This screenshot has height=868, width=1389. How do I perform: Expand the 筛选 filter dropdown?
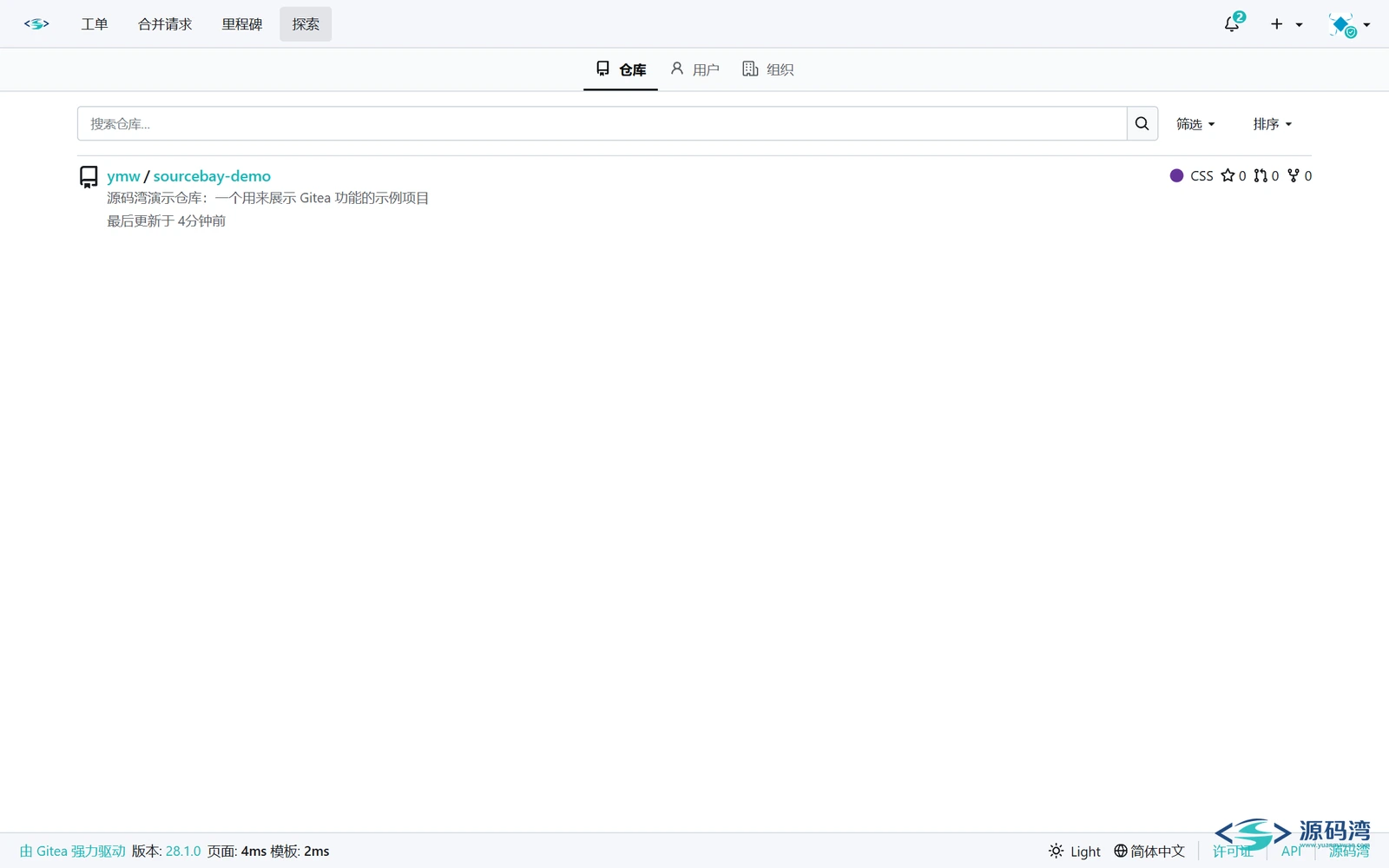click(x=1195, y=124)
